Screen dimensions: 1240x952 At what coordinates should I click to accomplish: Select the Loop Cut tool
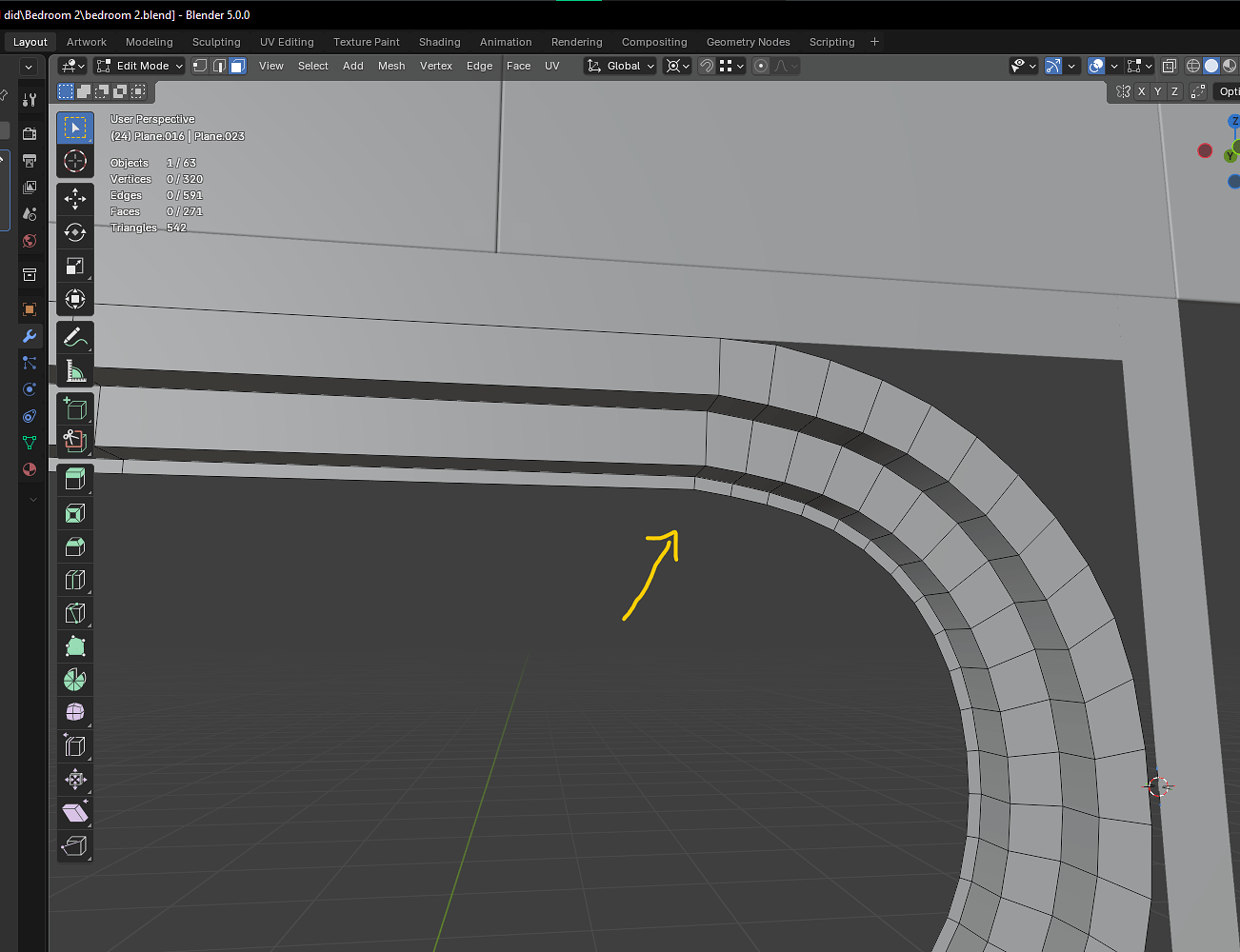click(75, 580)
